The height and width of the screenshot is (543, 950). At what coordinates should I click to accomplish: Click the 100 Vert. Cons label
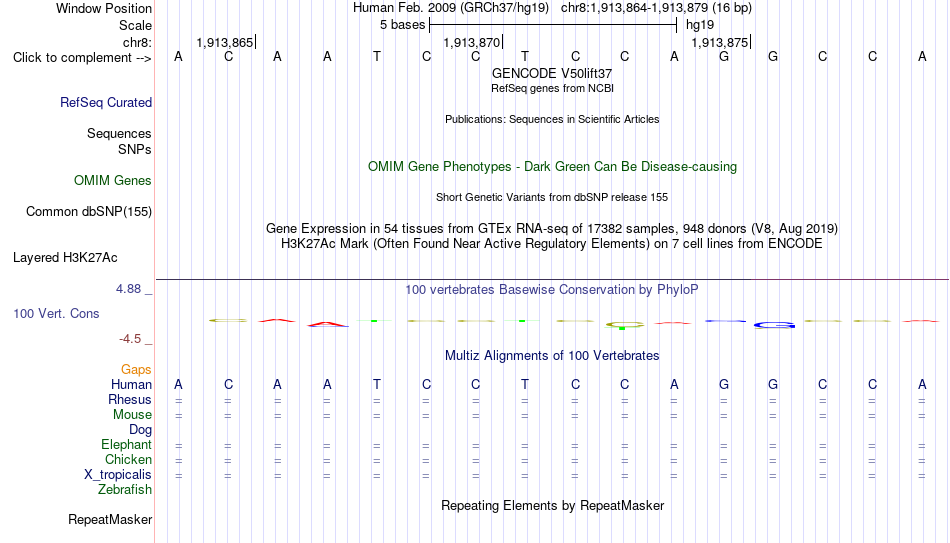coord(56,313)
